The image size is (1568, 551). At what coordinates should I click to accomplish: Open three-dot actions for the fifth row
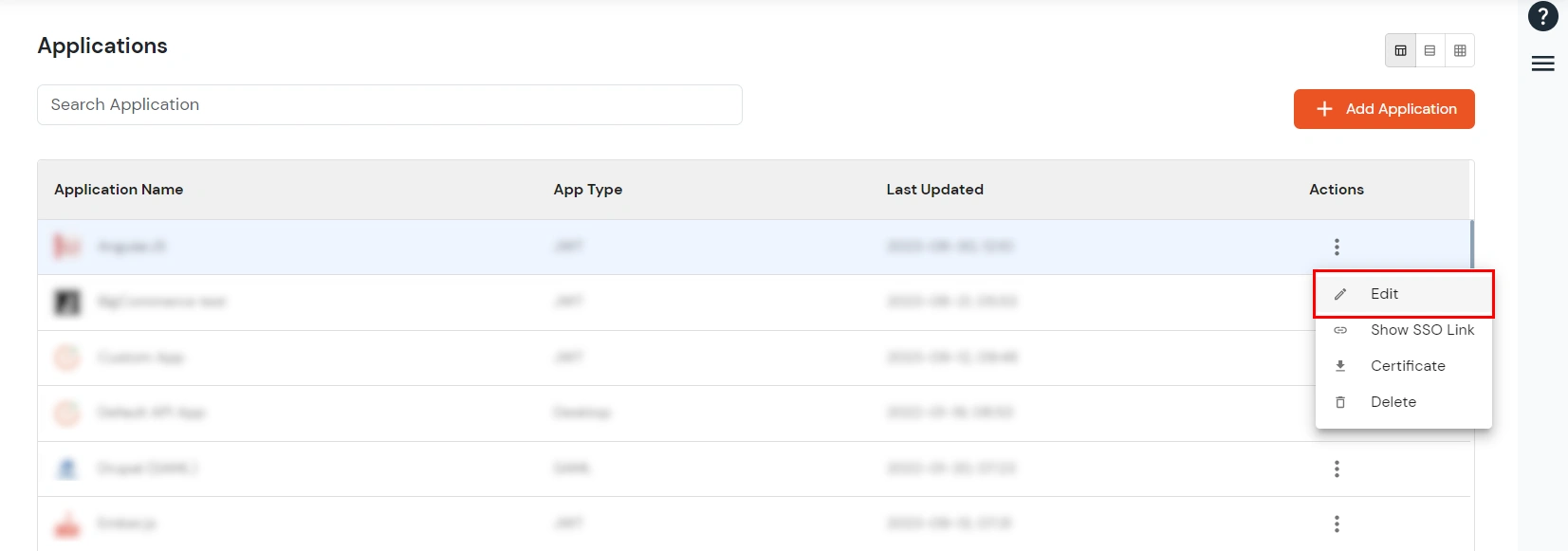[1337, 468]
